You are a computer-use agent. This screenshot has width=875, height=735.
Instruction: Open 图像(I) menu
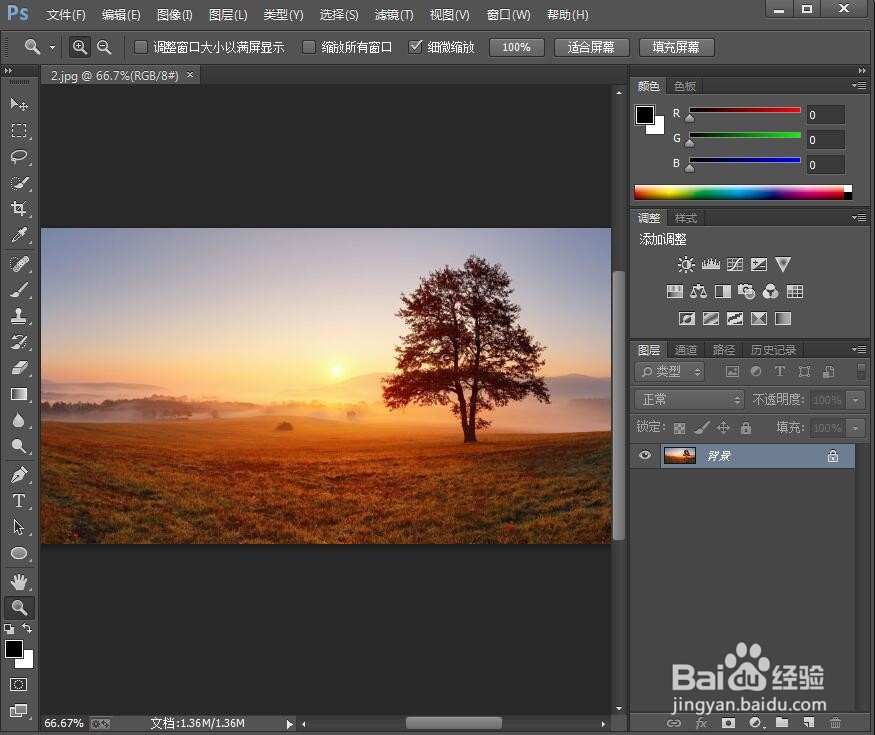tap(174, 15)
